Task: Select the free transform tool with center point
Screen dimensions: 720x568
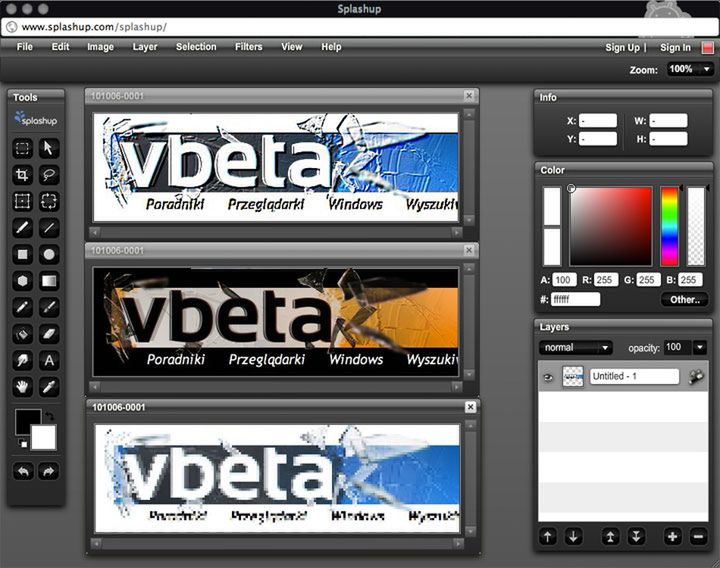Action: 22,201
